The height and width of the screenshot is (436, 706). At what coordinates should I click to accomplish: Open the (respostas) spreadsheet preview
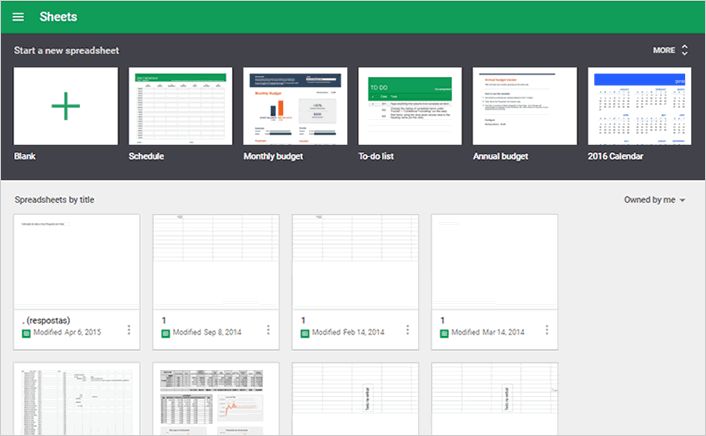[x=77, y=262]
